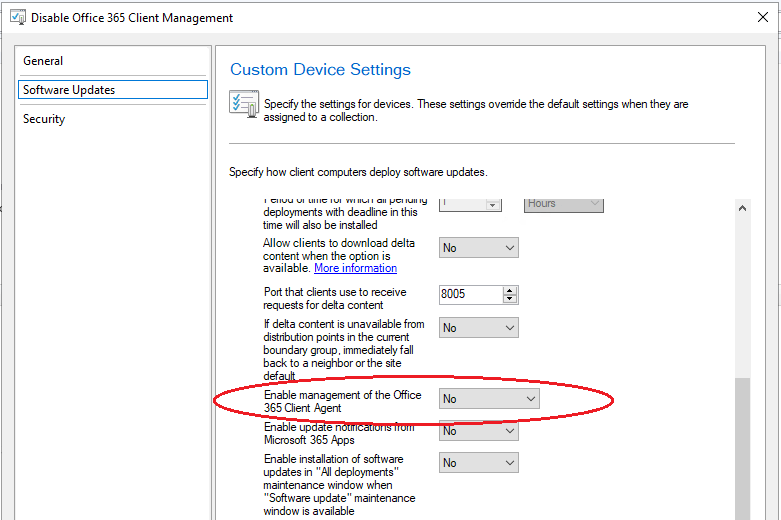781x520 pixels.
Task: Click the vertical scrollbar thumb
Action: point(742,448)
